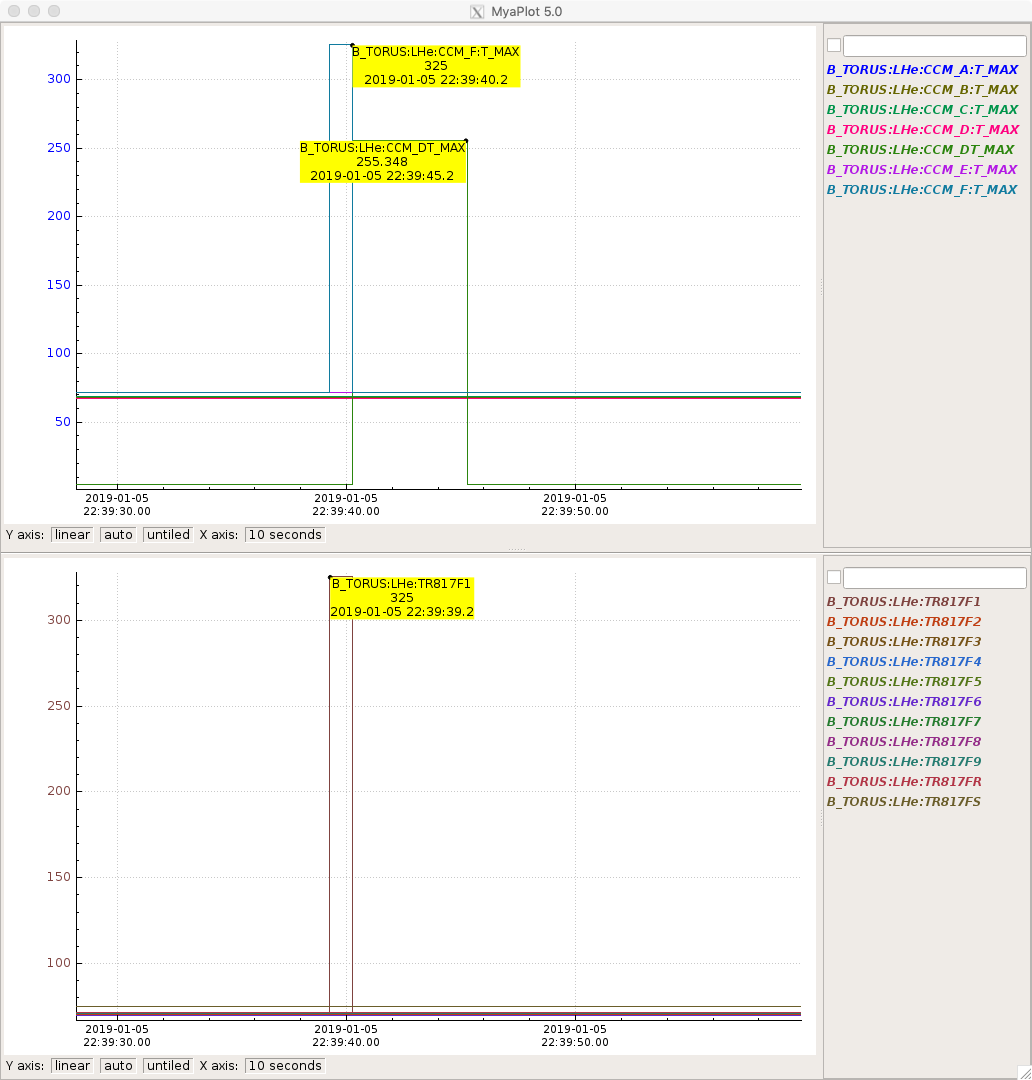1032x1080 pixels.
Task: Select B_TORUS:LHe:CCM_F:T_MAX in legend
Action: (x=922, y=189)
